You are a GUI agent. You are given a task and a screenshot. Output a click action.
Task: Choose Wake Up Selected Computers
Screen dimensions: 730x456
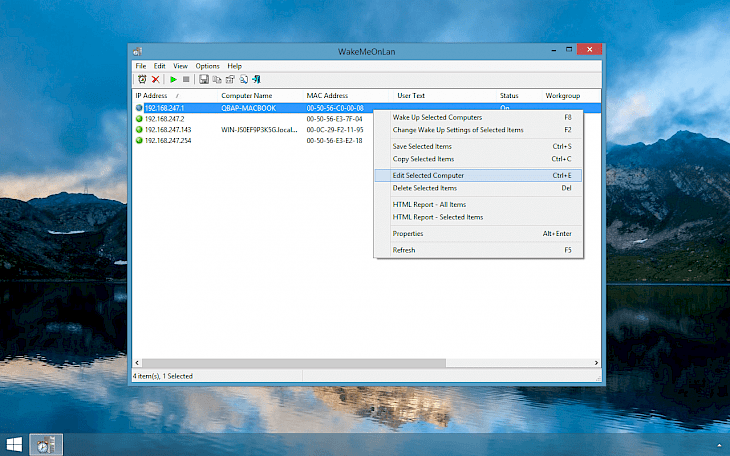click(x=479, y=117)
